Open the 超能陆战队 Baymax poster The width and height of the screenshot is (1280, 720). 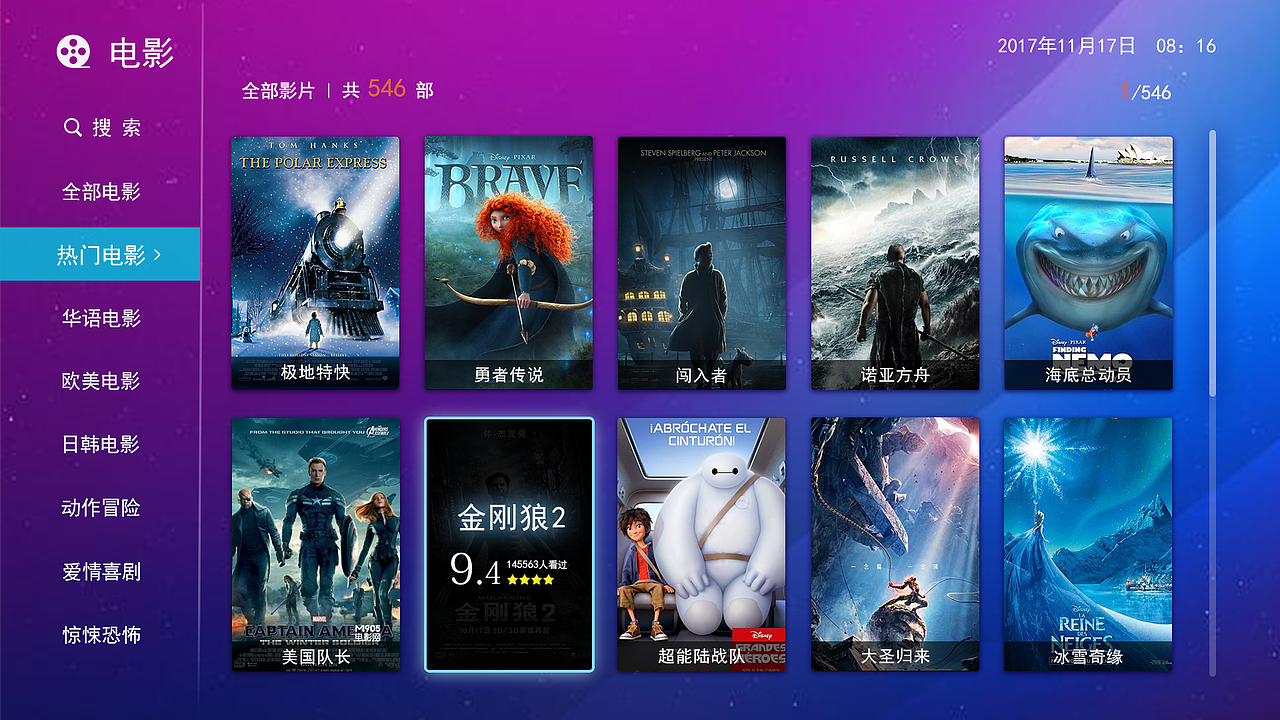click(x=702, y=544)
